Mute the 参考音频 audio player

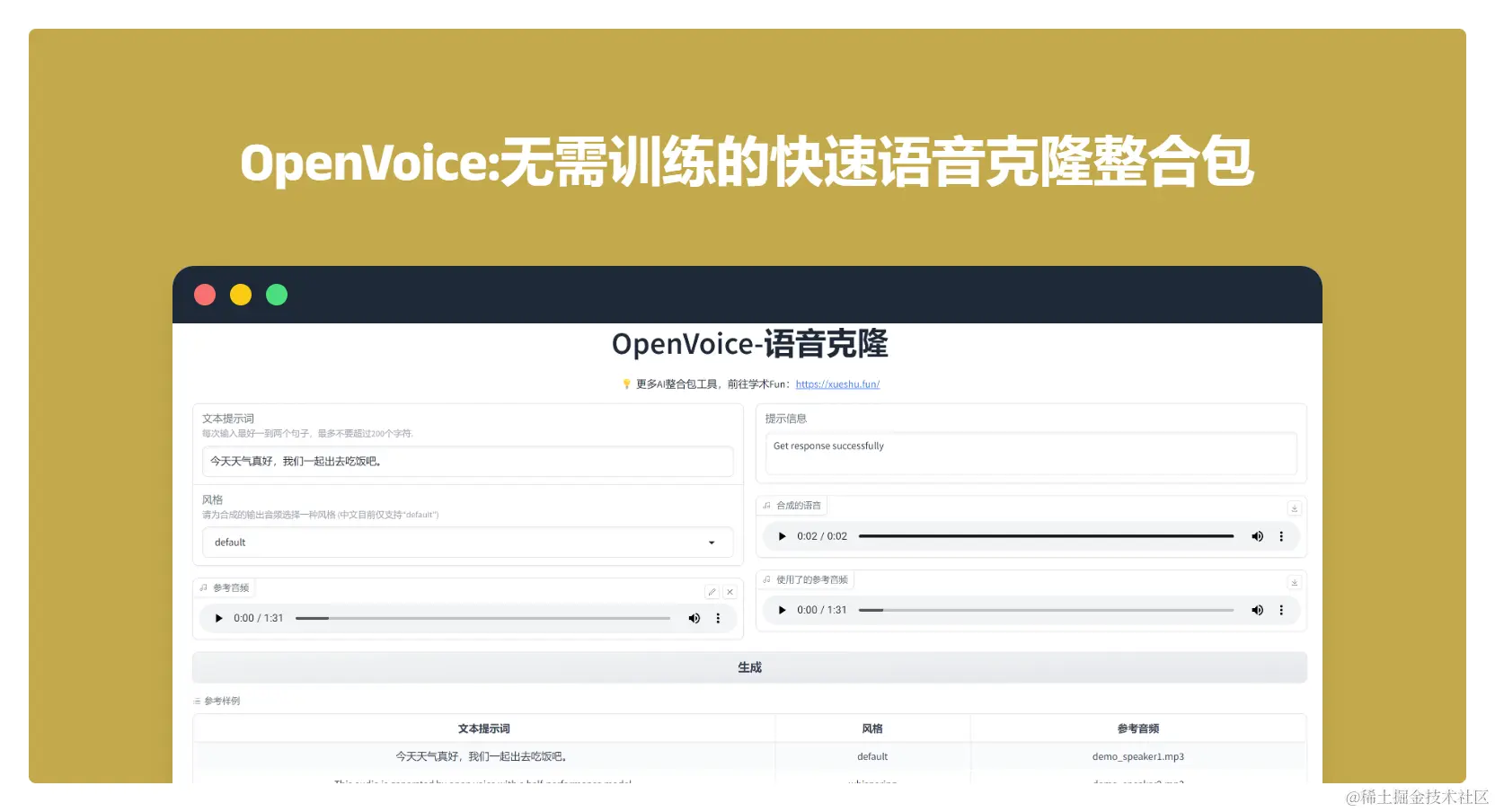tap(694, 618)
